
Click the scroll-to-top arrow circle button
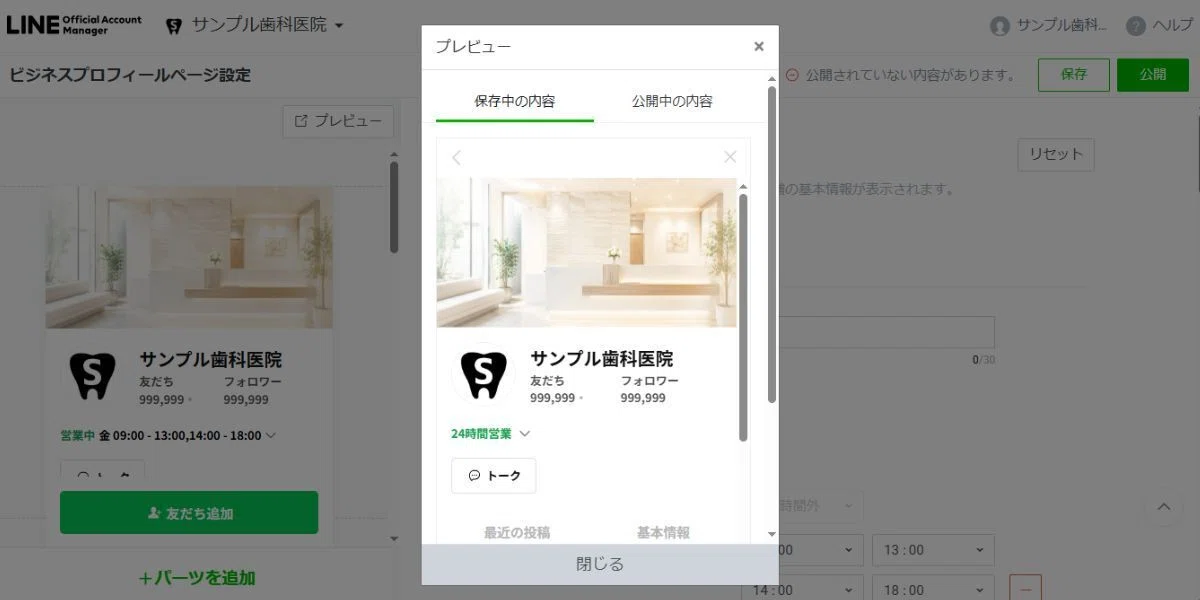pos(1163,507)
